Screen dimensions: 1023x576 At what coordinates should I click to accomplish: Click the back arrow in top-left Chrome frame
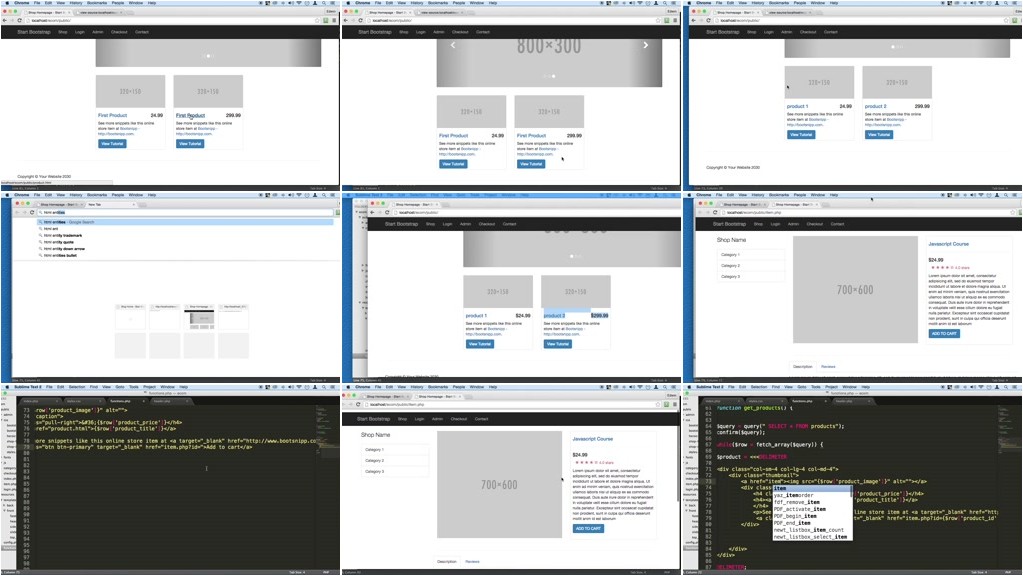point(5,20)
